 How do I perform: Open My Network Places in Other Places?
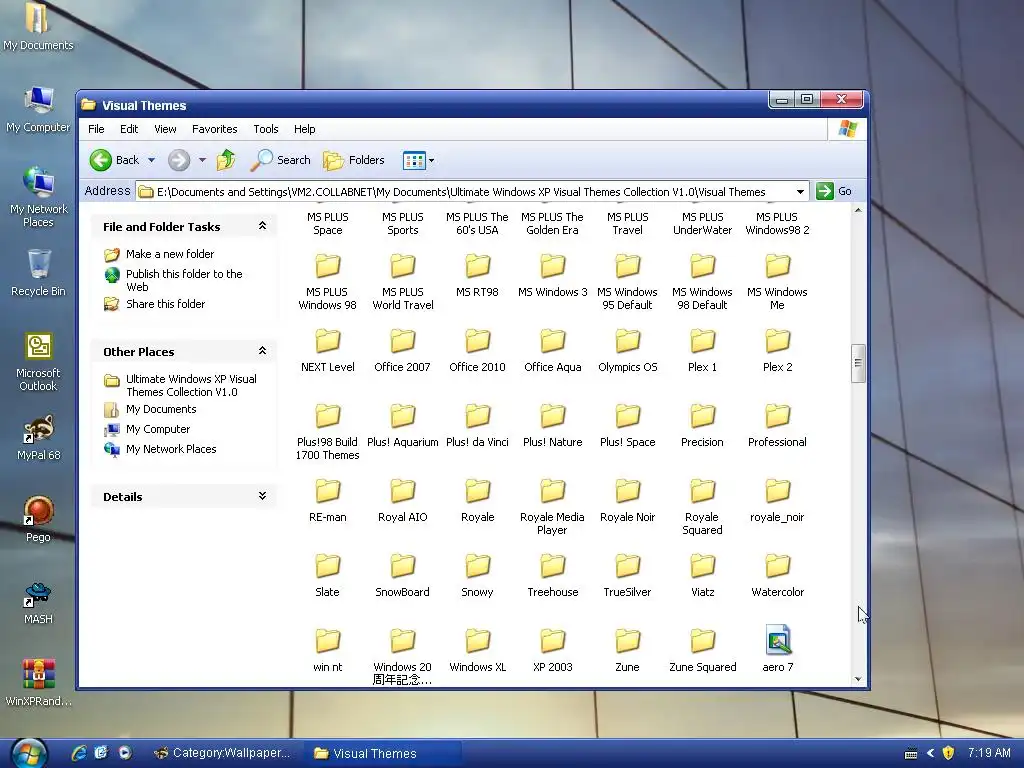point(170,449)
